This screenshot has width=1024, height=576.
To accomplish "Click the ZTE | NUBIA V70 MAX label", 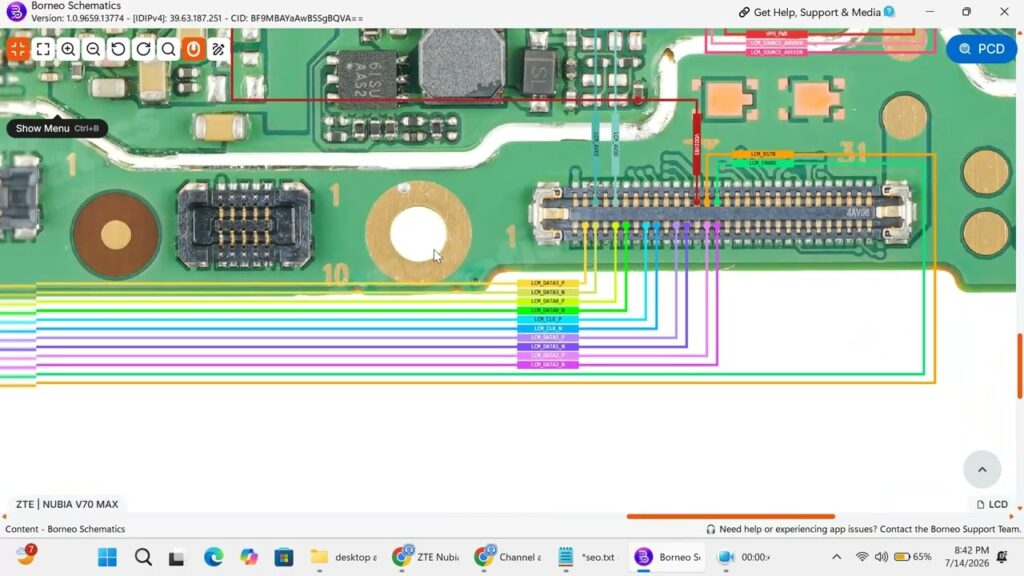I will coord(67,504).
